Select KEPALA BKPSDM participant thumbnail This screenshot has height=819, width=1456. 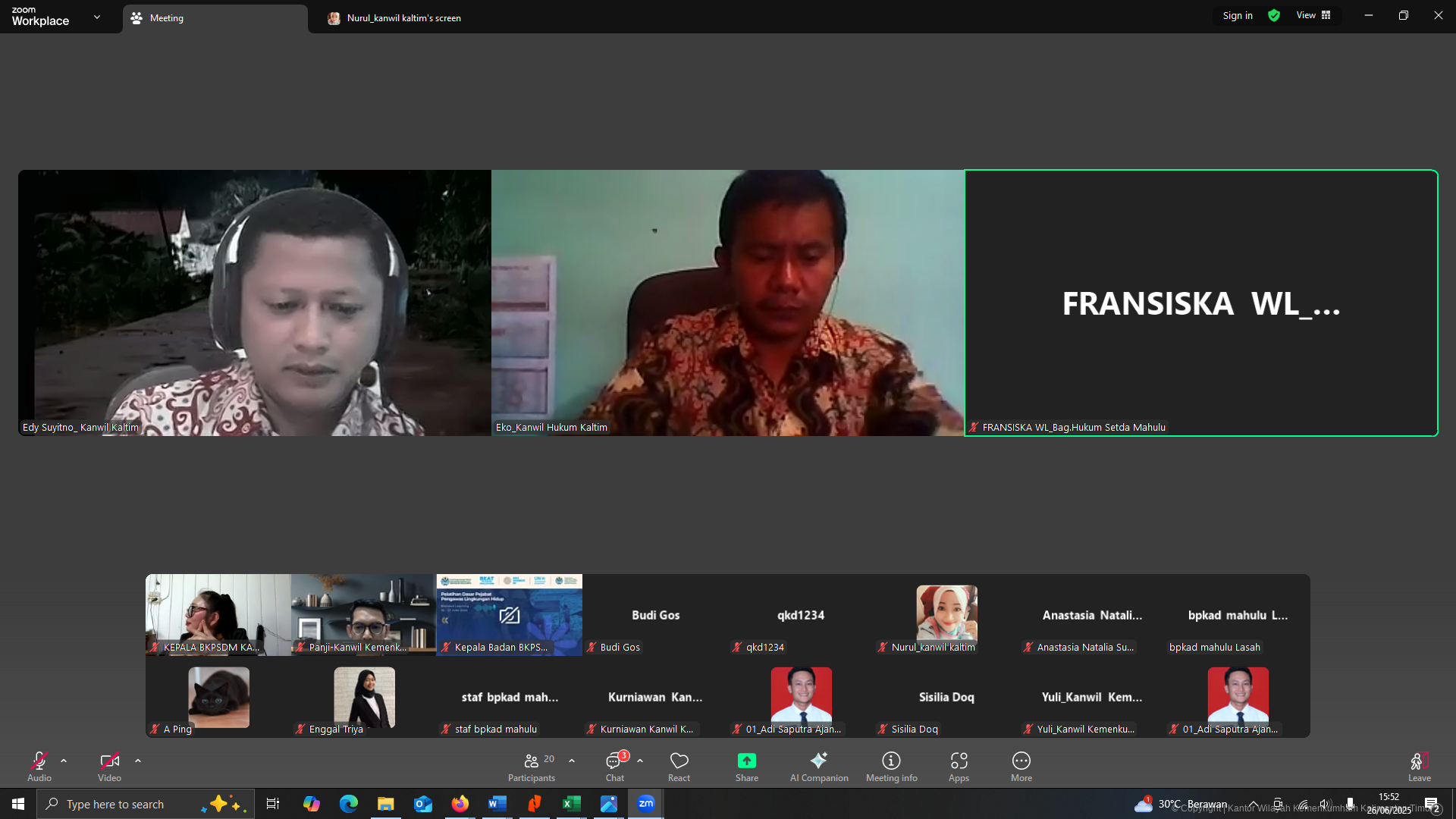coord(218,615)
